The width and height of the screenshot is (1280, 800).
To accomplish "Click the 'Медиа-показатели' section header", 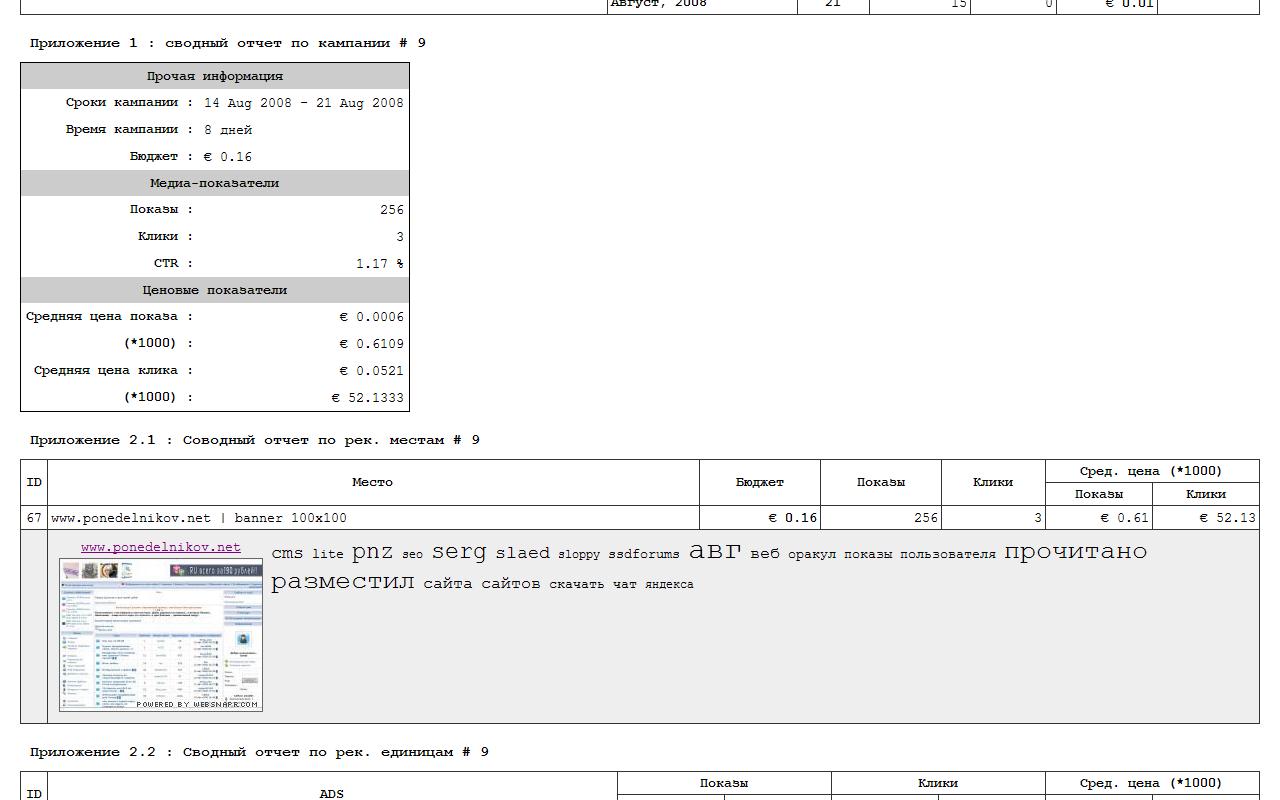I will coord(214,183).
